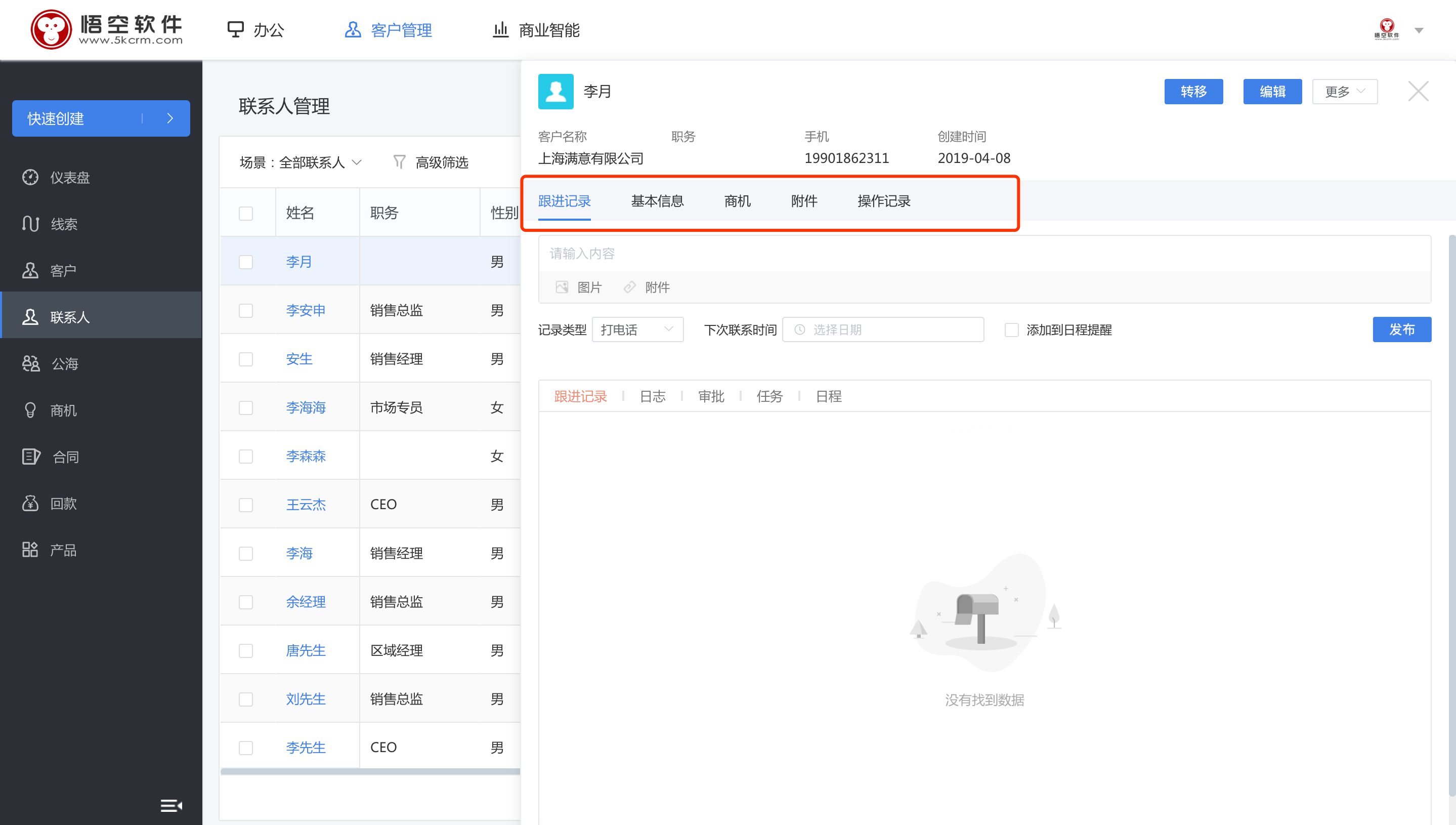
Task: Open contact 唐先生 link
Action: (x=306, y=650)
